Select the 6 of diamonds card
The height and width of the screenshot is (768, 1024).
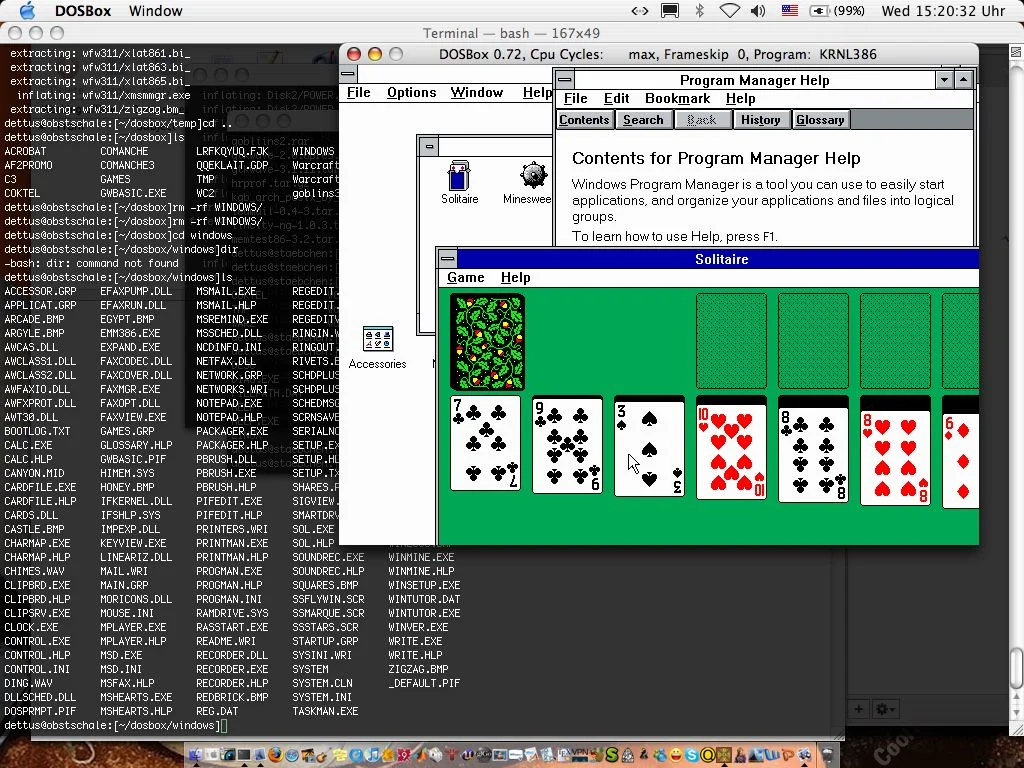pyautogui.click(x=960, y=460)
